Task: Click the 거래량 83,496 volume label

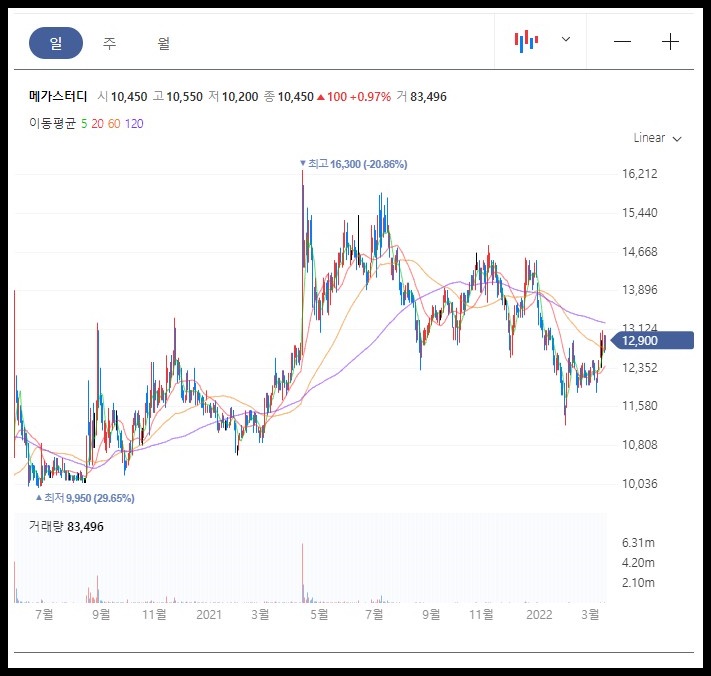Action: tap(66, 526)
